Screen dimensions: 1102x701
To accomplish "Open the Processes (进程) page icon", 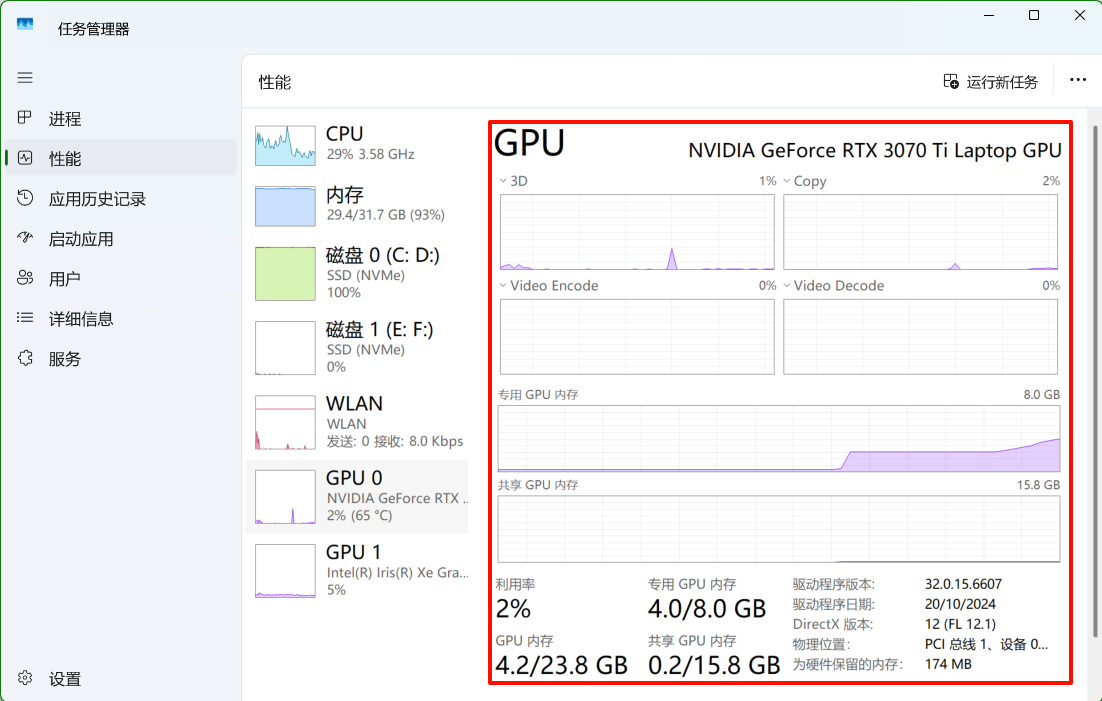I will (x=25, y=118).
